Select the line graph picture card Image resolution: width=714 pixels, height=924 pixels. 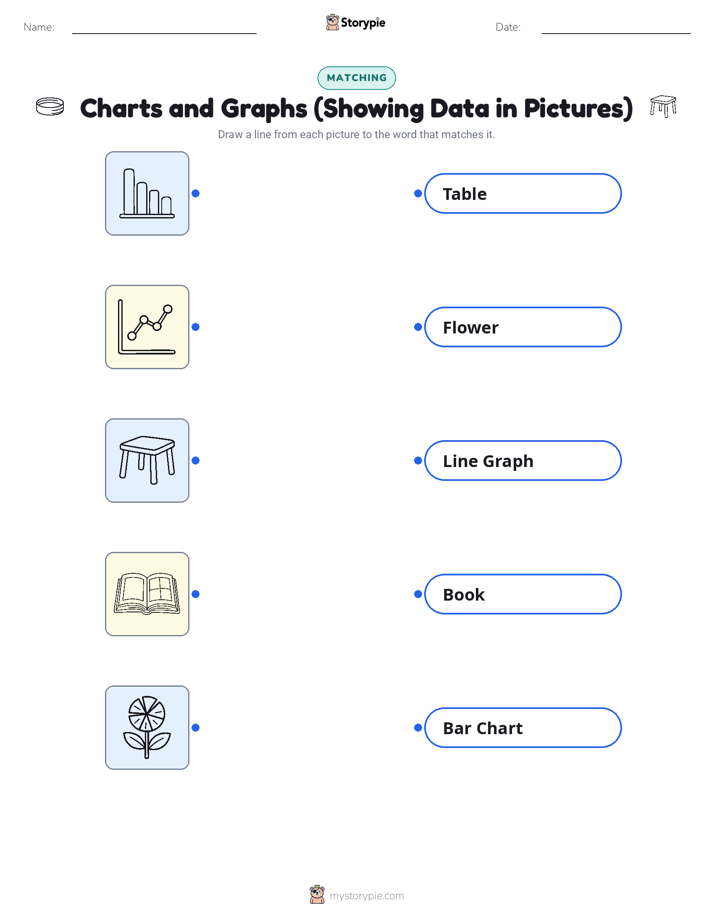tap(147, 327)
